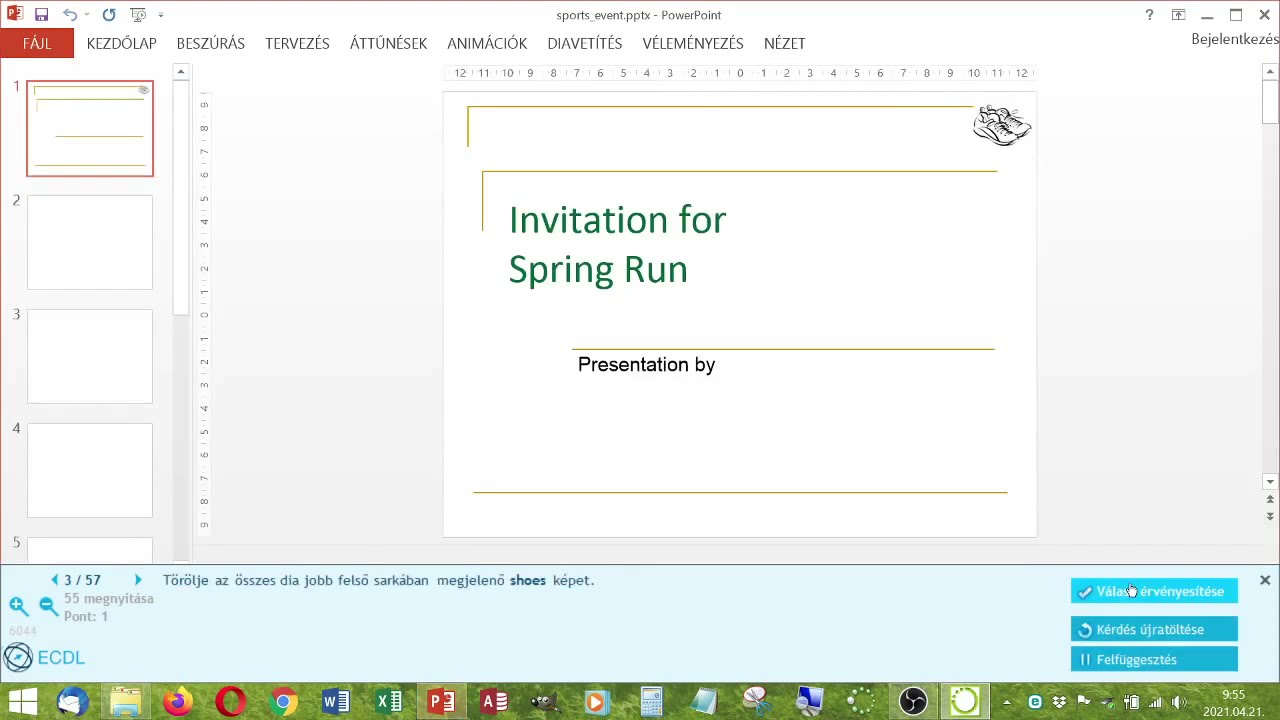Click the 'Invitation for Spring Run' title text
Image resolution: width=1280 pixels, height=720 pixels.
(x=617, y=245)
